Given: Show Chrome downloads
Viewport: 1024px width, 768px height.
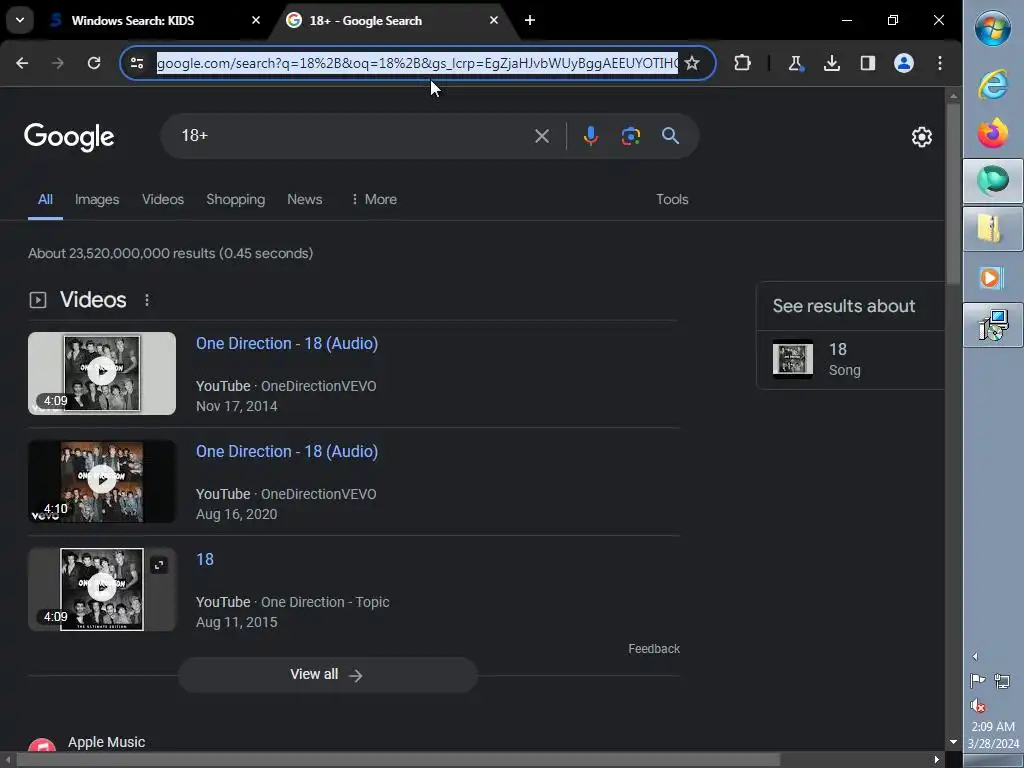Looking at the screenshot, I should click(831, 63).
